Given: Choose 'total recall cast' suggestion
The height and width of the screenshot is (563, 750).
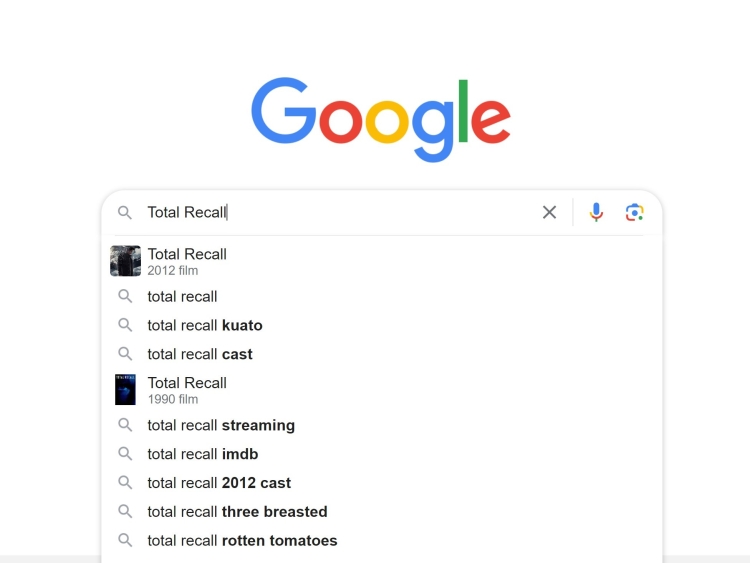Looking at the screenshot, I should (x=200, y=354).
